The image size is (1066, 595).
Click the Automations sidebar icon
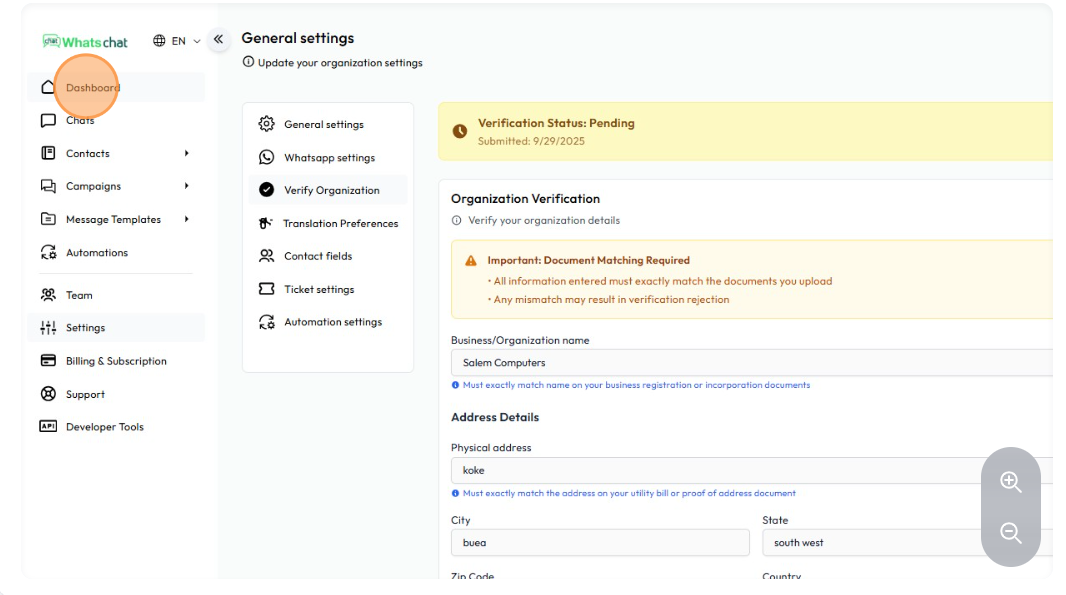(x=48, y=253)
